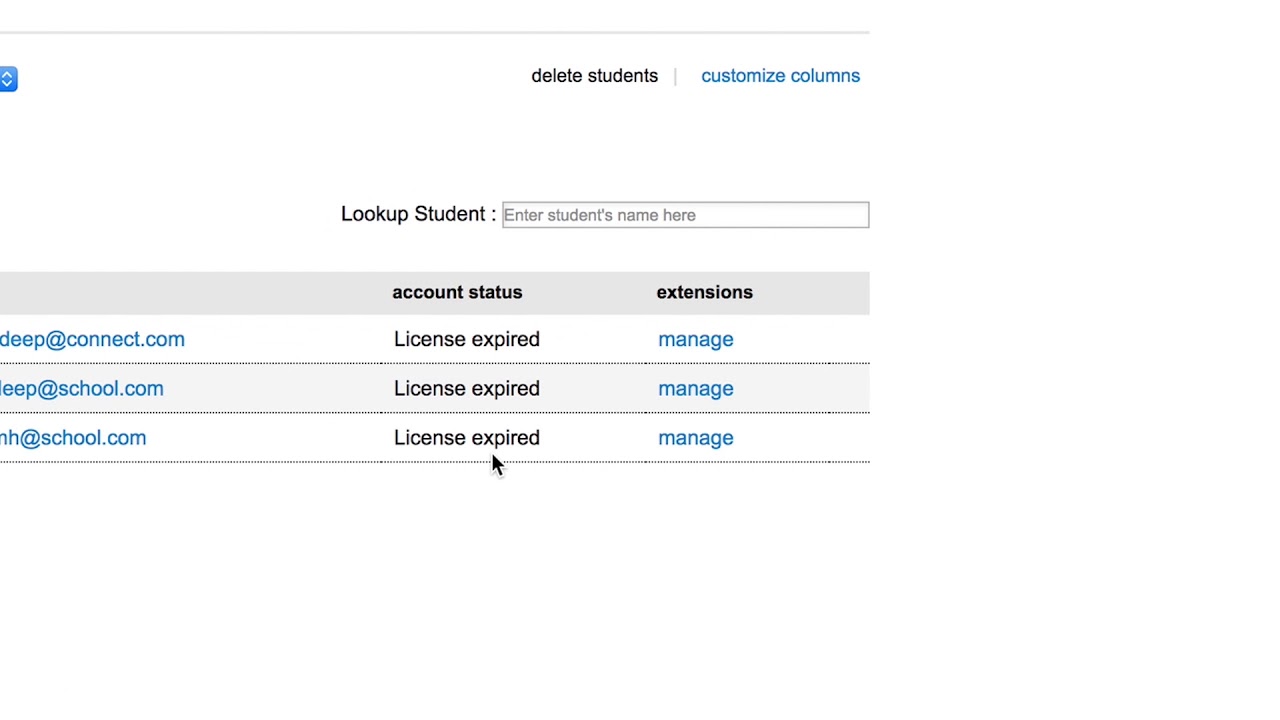
Task: Click License expired status in connect.com row
Action: [466, 339]
